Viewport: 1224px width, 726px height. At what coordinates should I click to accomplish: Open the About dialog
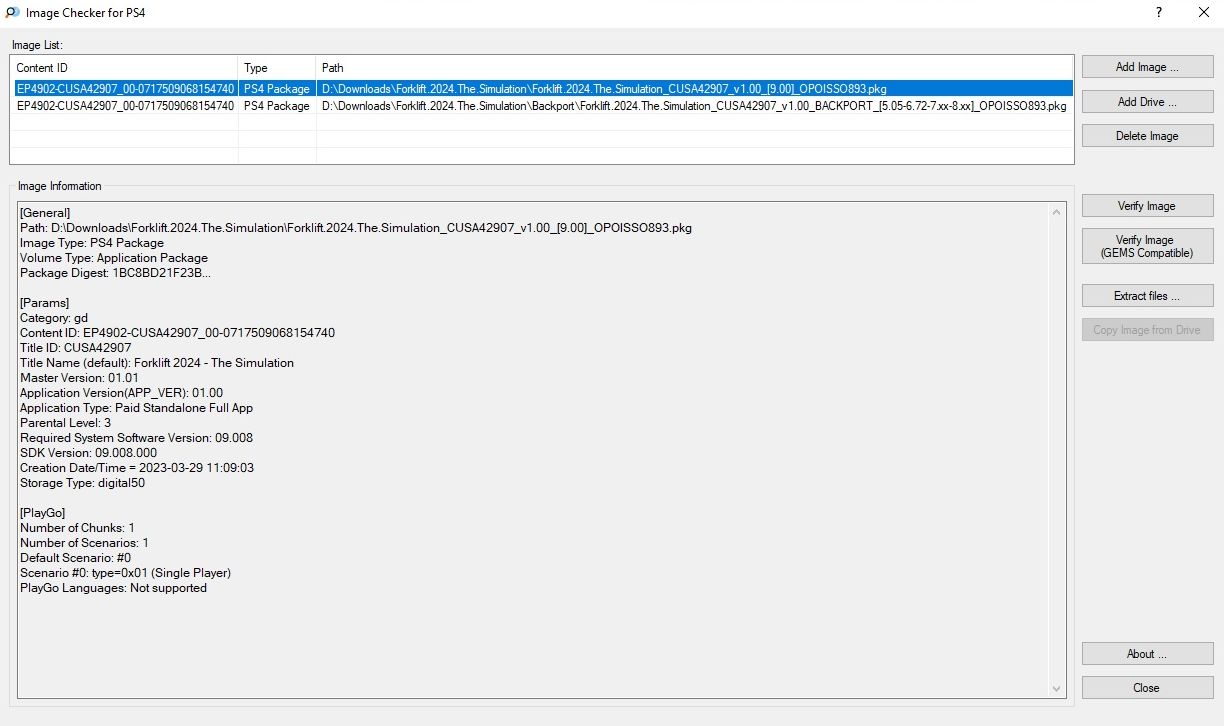tap(1147, 654)
